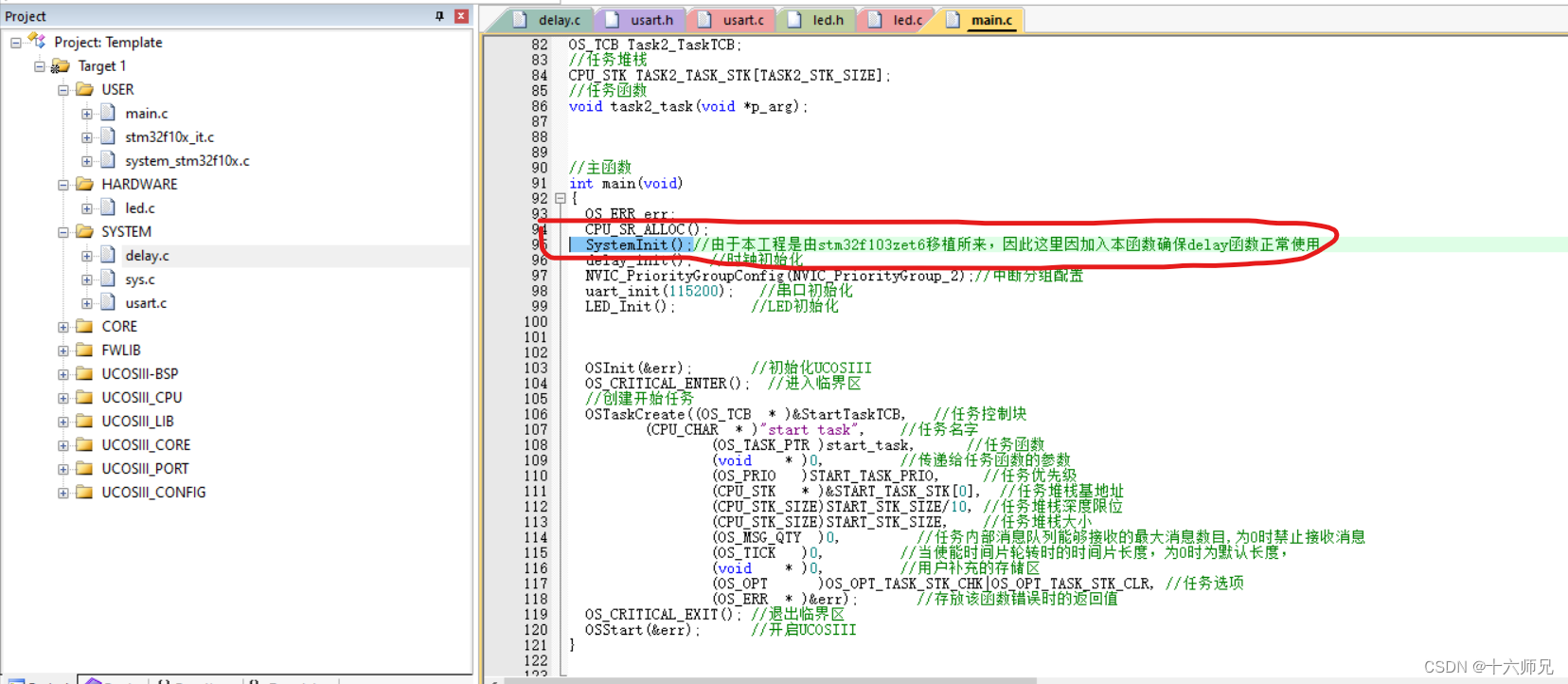This screenshot has width=1568, height=684.
Task: Collapse the Project: Template root node
Action: coord(16,43)
